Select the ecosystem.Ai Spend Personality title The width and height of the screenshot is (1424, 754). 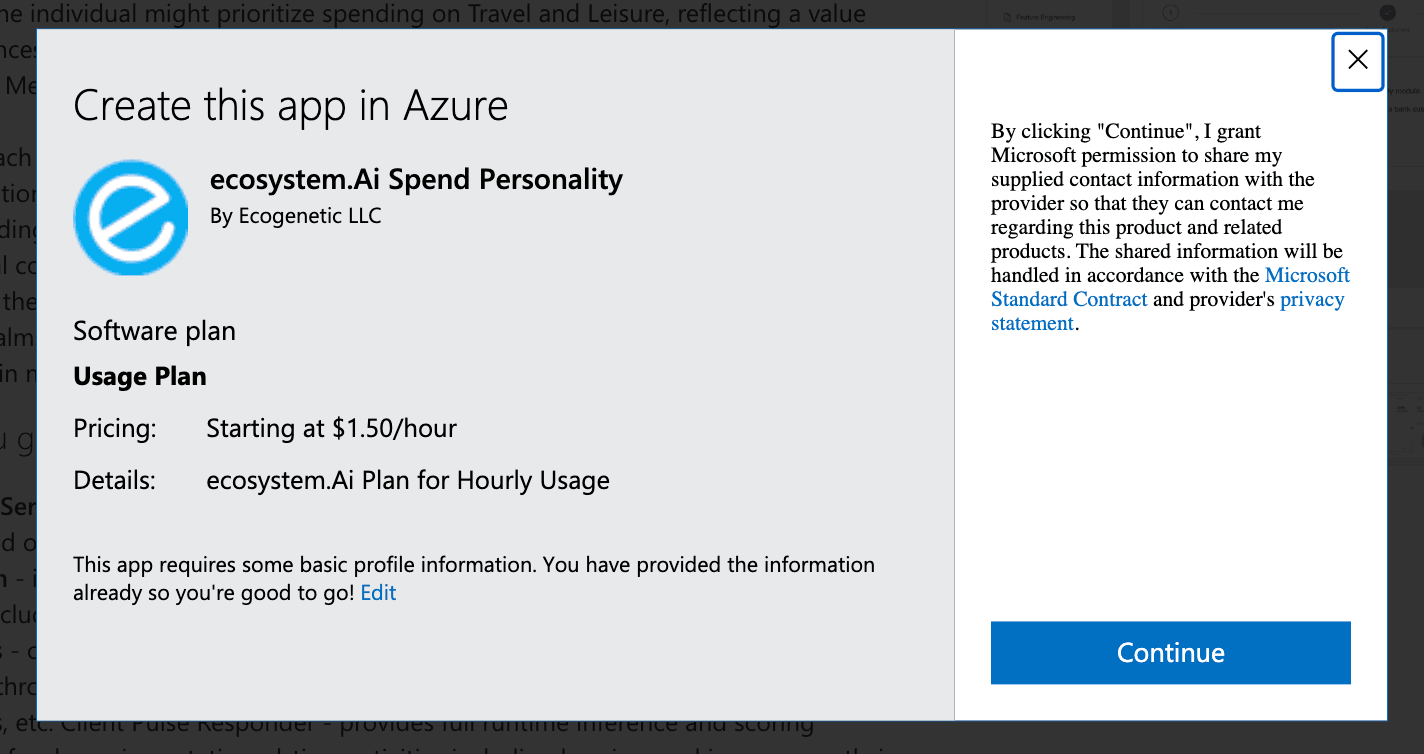[416, 180]
